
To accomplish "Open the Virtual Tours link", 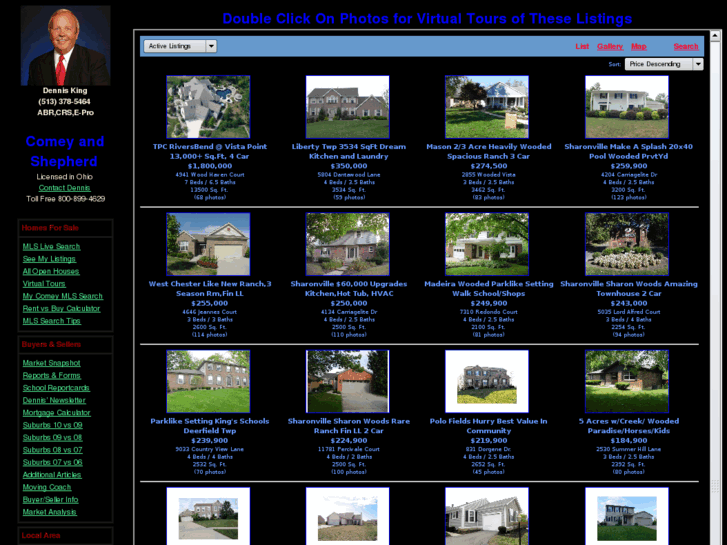I will [x=44, y=283].
